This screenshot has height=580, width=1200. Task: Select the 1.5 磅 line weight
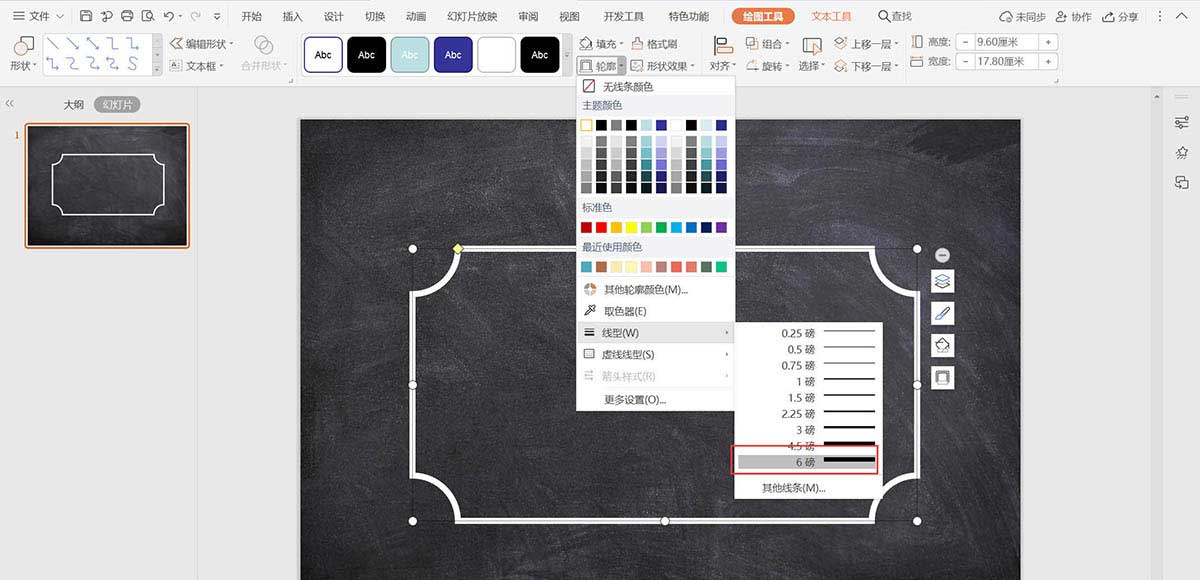pyautogui.click(x=806, y=397)
